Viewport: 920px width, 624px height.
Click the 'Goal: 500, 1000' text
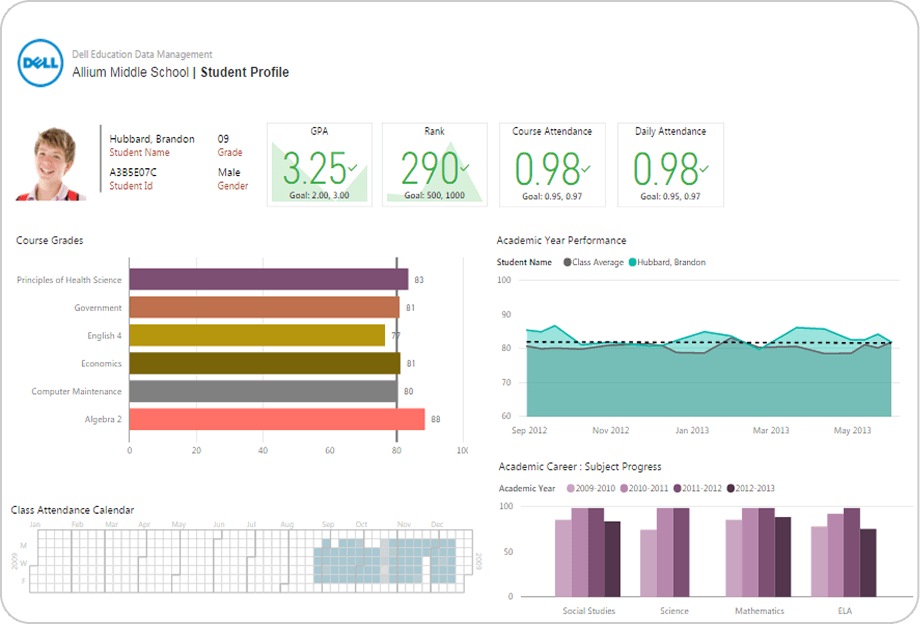[435, 195]
